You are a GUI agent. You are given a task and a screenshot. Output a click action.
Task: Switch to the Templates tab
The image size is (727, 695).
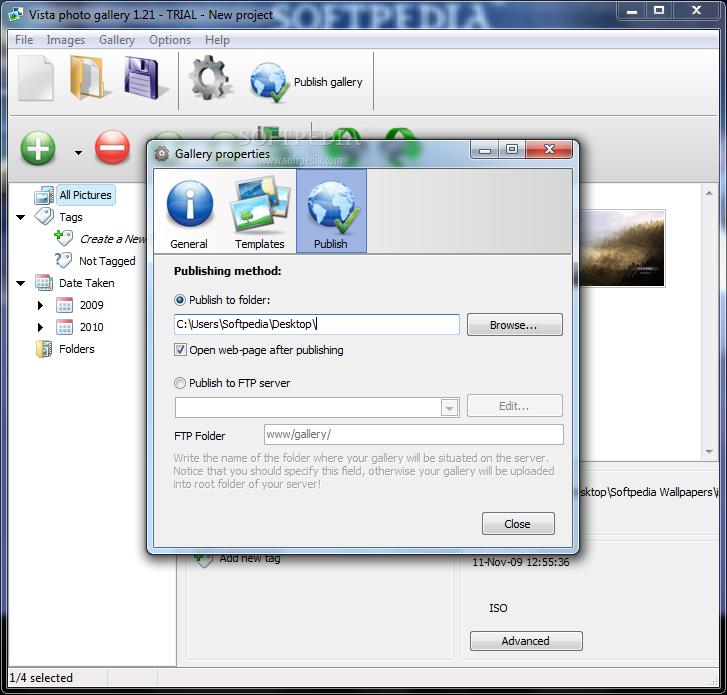(x=260, y=212)
